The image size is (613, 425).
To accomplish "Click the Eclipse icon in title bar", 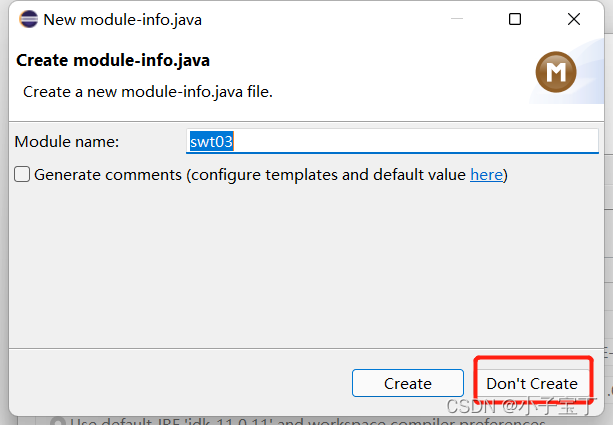I will coord(29,19).
